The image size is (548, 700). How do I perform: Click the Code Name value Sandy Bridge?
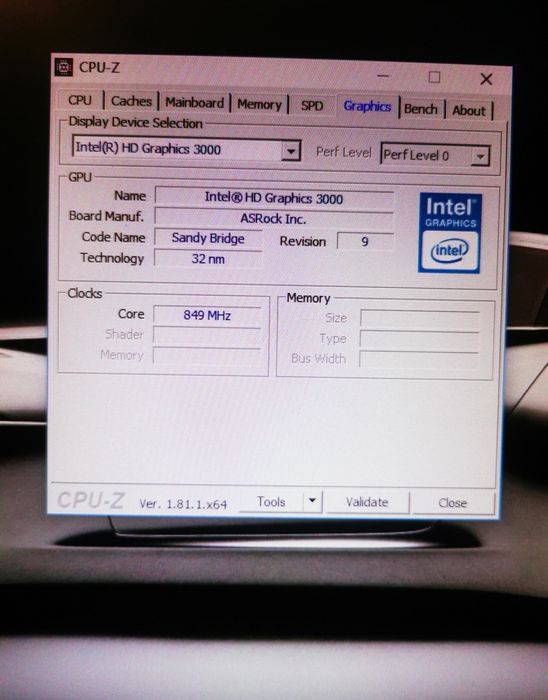coord(208,238)
